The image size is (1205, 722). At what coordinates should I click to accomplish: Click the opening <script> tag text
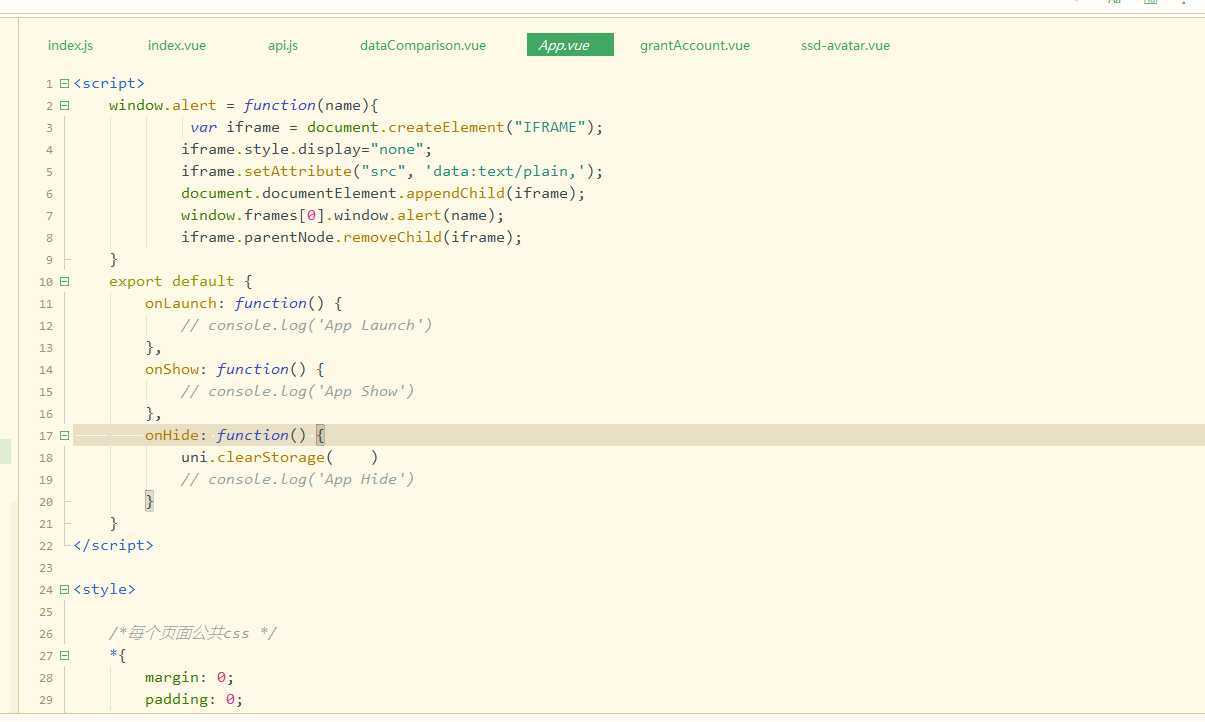pyautogui.click(x=109, y=83)
